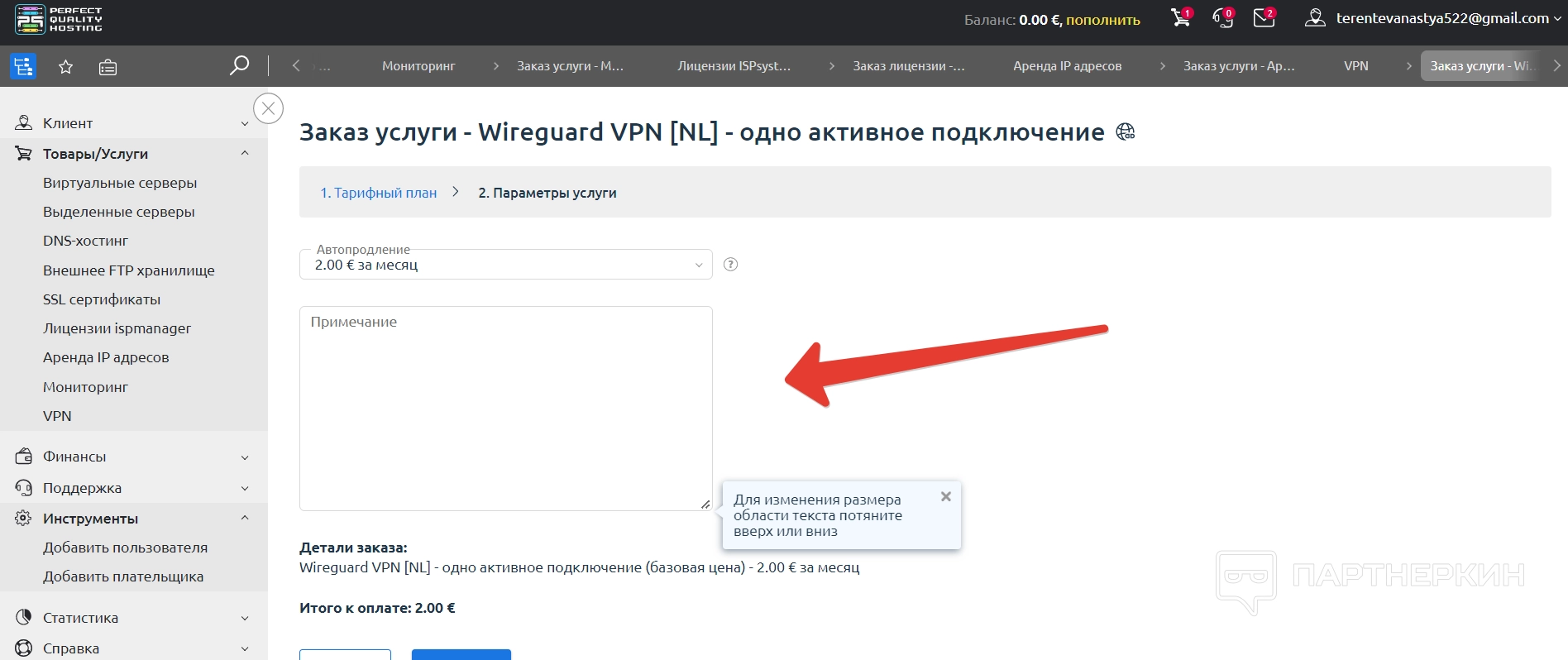Image resolution: width=1568 pixels, height=660 pixels.
Task: Click the Статистика pie chart icon
Action: [24, 618]
